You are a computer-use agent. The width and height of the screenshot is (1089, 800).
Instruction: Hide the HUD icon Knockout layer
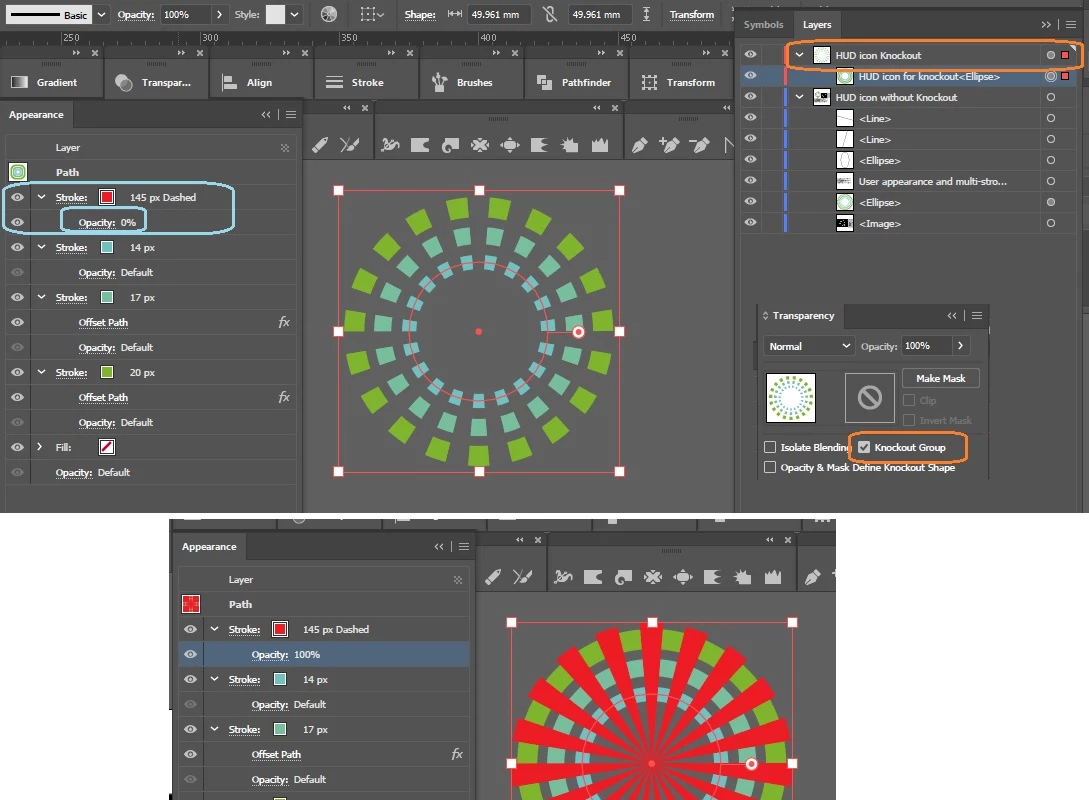[x=750, y=55]
